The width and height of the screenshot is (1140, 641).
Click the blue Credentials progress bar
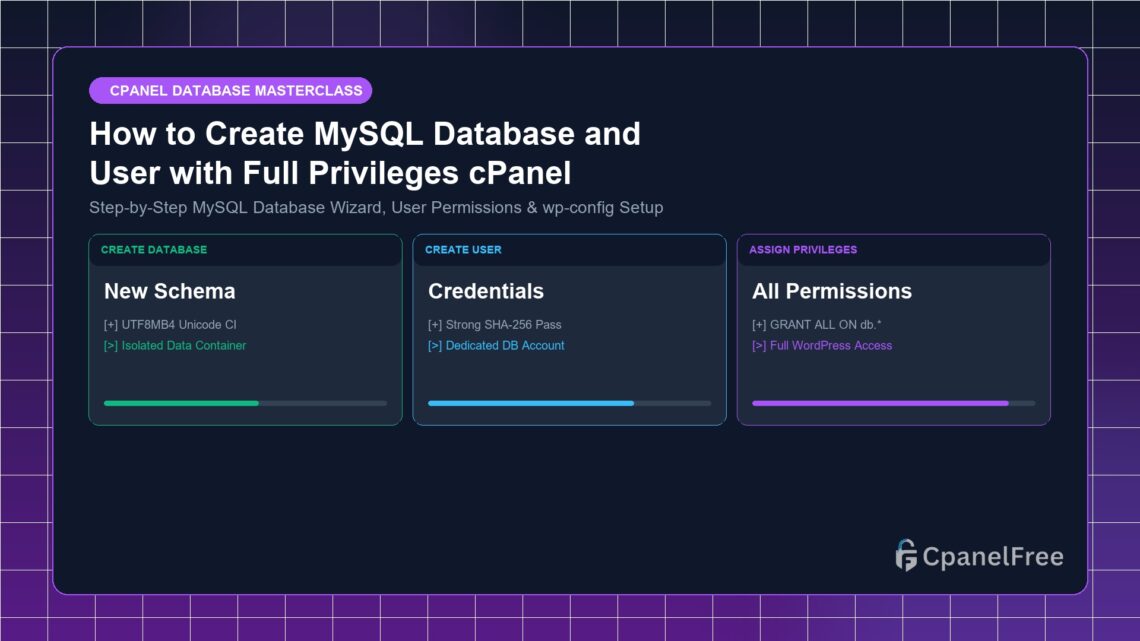pyautogui.click(x=569, y=403)
